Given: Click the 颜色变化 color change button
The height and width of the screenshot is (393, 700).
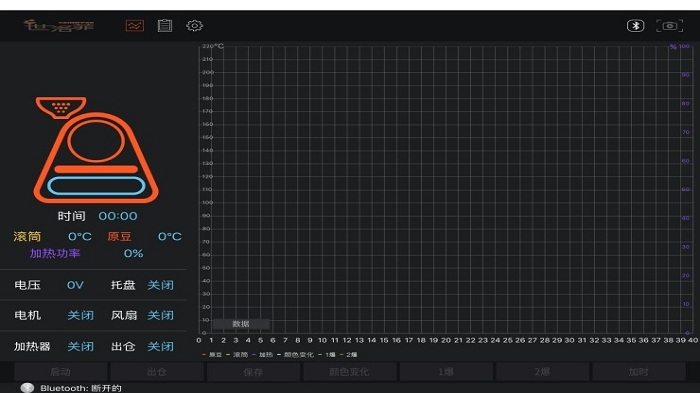Looking at the screenshot, I should [x=350, y=372].
